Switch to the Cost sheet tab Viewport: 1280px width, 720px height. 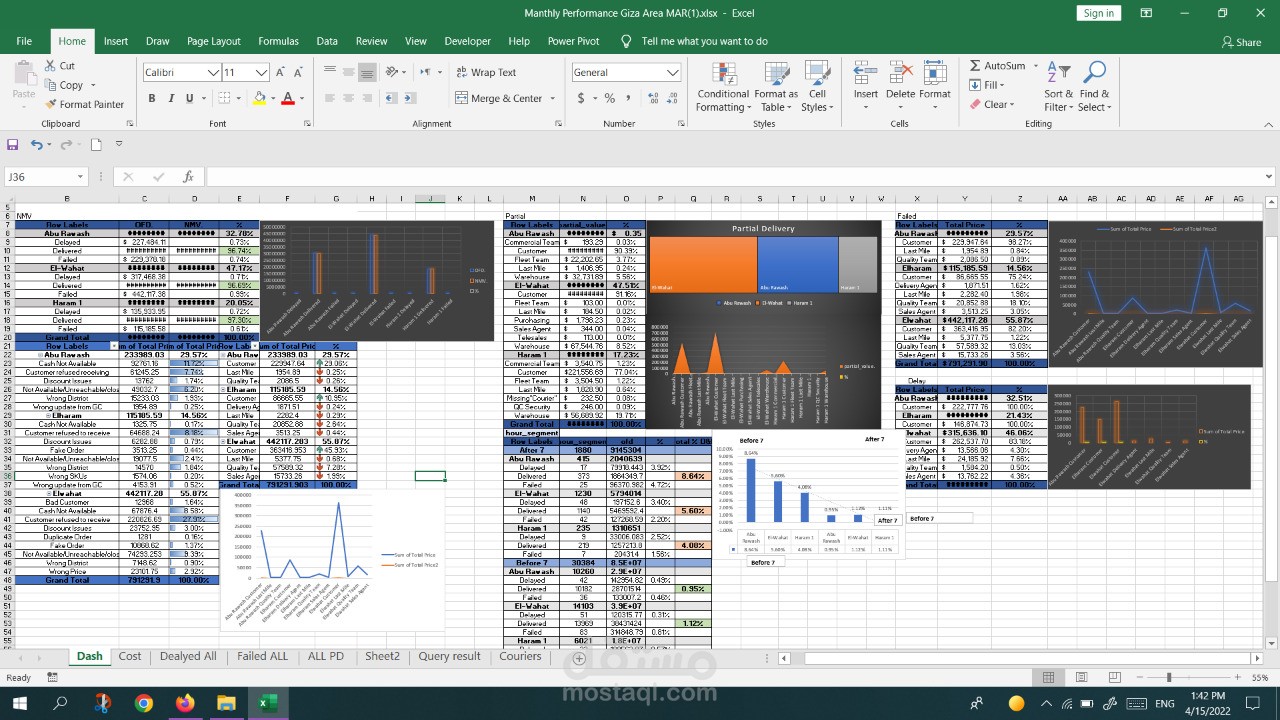point(130,656)
